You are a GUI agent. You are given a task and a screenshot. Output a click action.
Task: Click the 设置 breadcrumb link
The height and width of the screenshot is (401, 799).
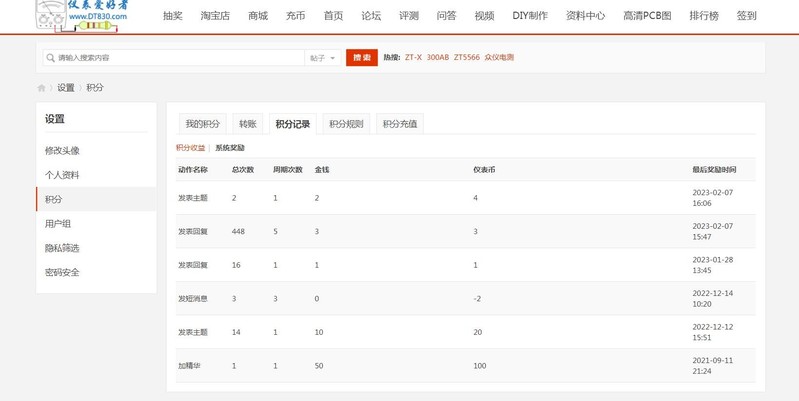[66, 88]
